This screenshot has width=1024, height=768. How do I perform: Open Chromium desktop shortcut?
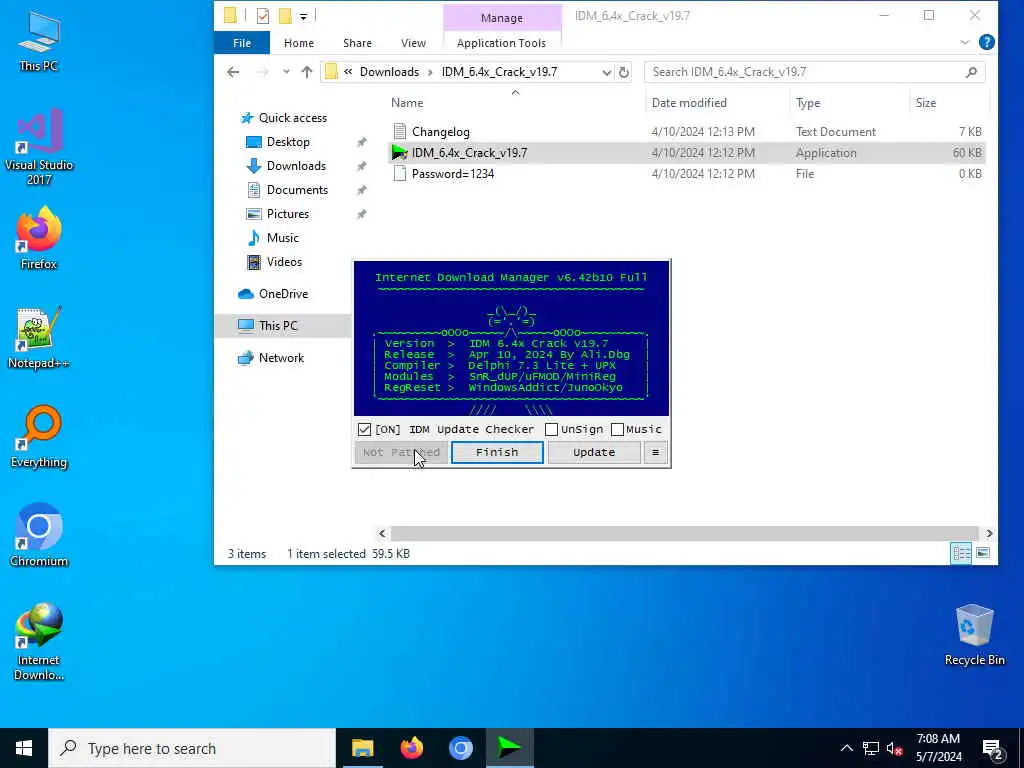coord(39,536)
